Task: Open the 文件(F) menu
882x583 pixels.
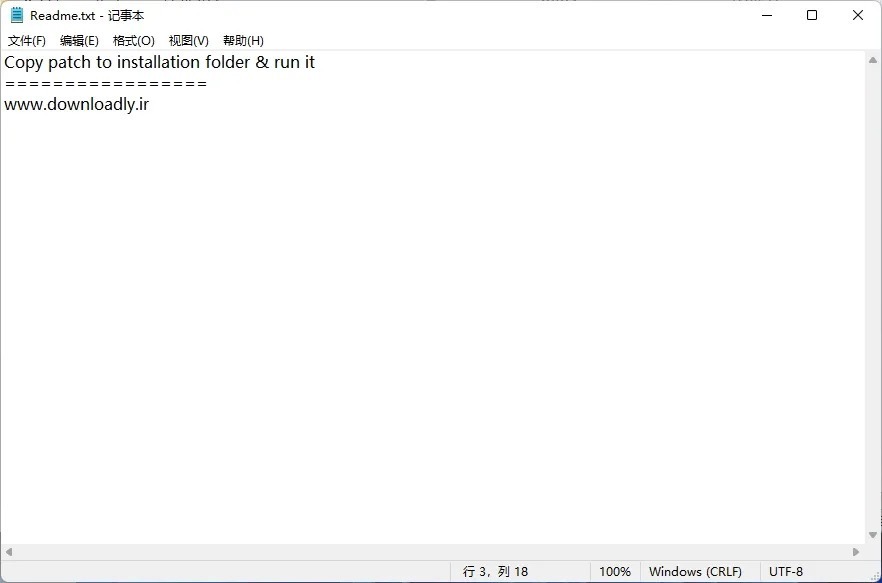Action: pos(27,41)
